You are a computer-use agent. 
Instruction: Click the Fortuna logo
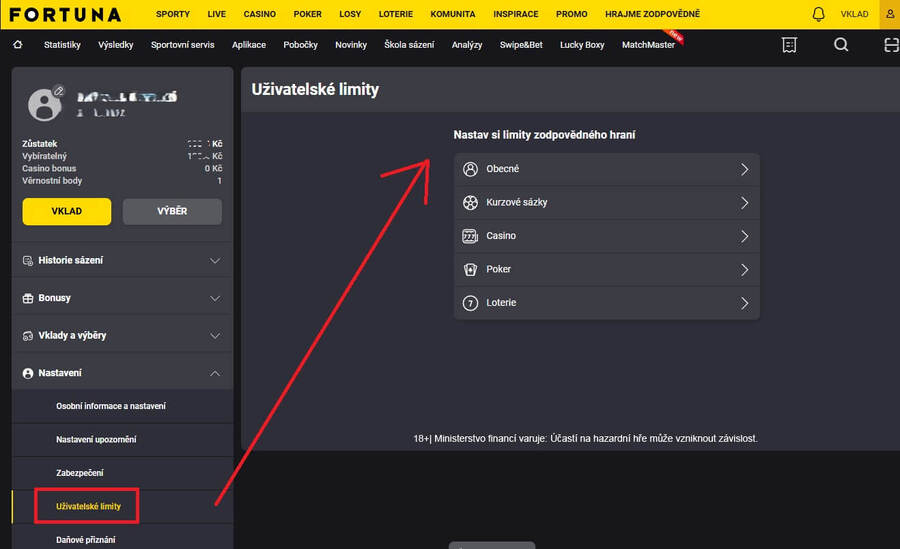(x=65, y=14)
